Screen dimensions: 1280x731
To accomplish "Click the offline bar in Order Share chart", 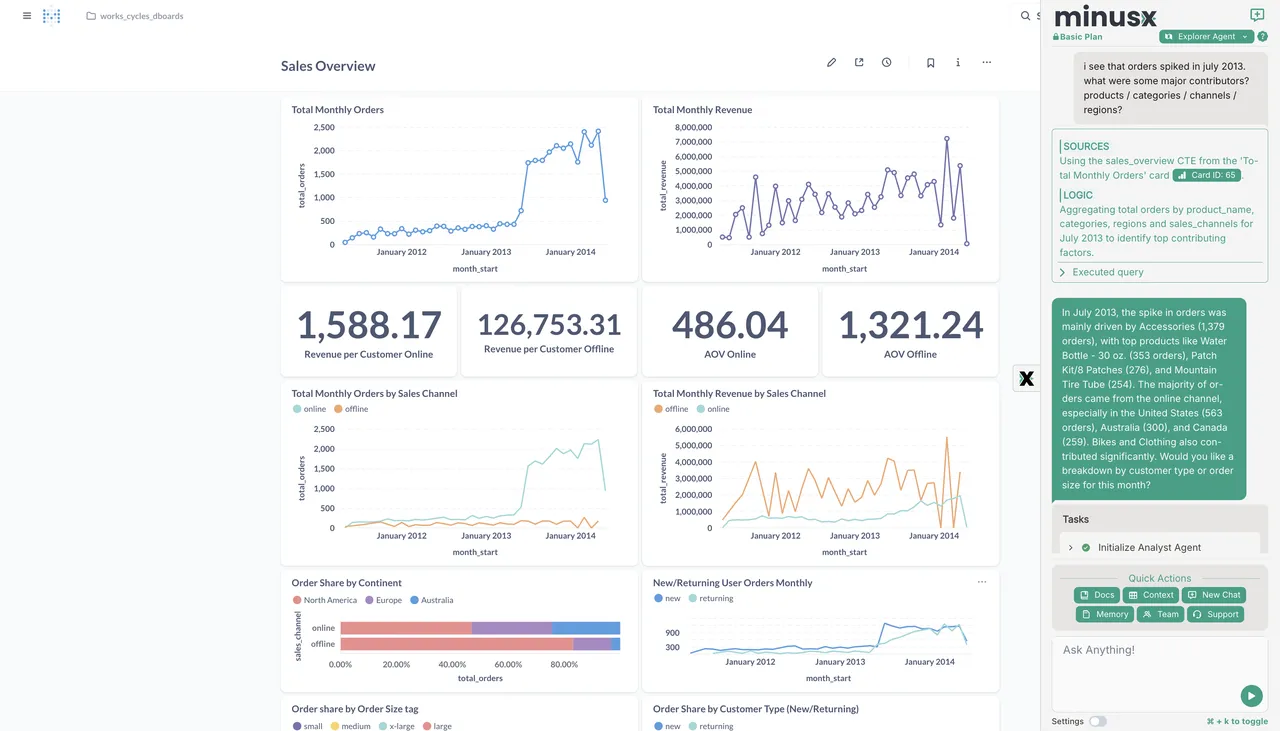I will pos(480,644).
